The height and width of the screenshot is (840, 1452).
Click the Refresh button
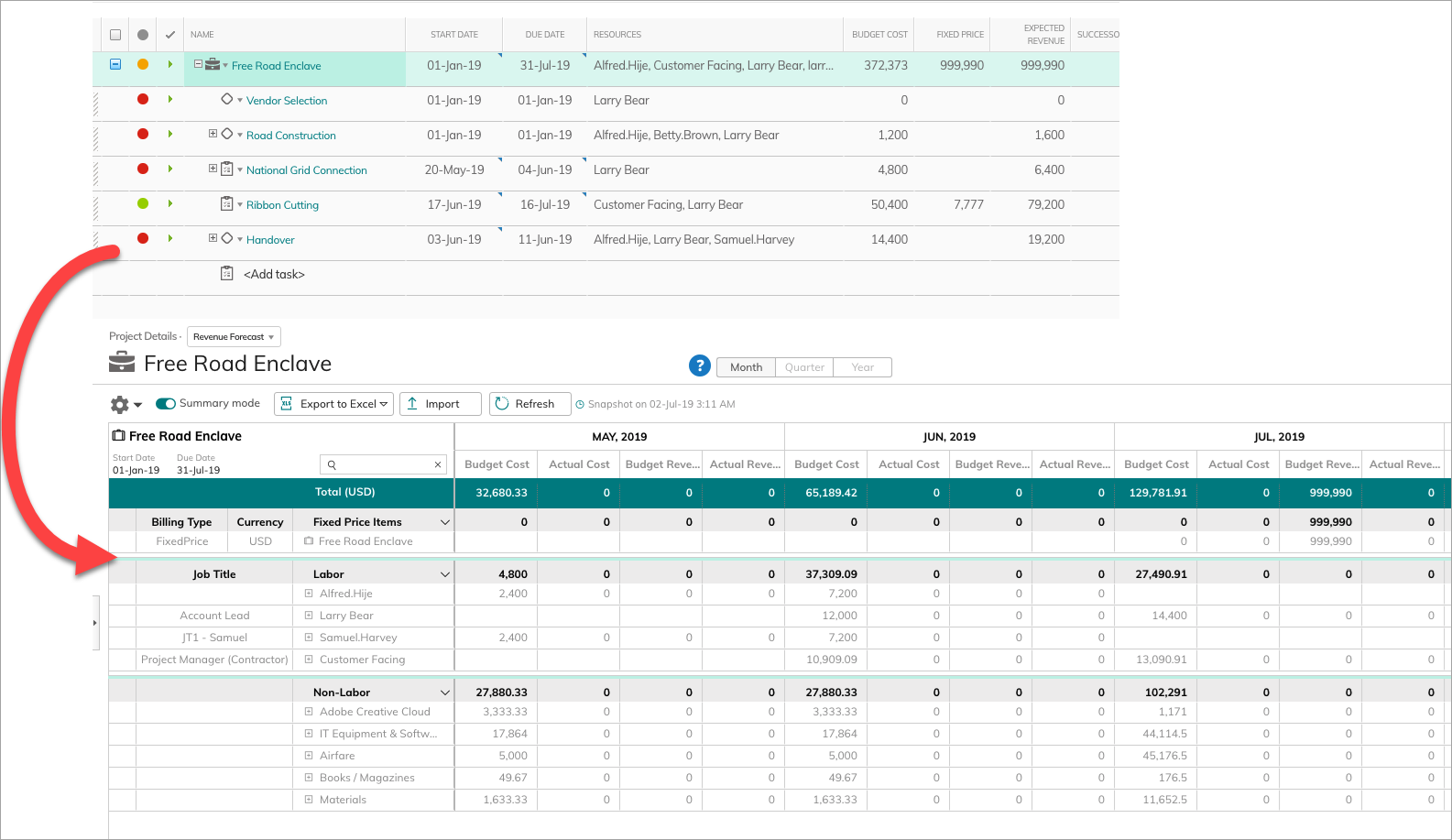529,404
